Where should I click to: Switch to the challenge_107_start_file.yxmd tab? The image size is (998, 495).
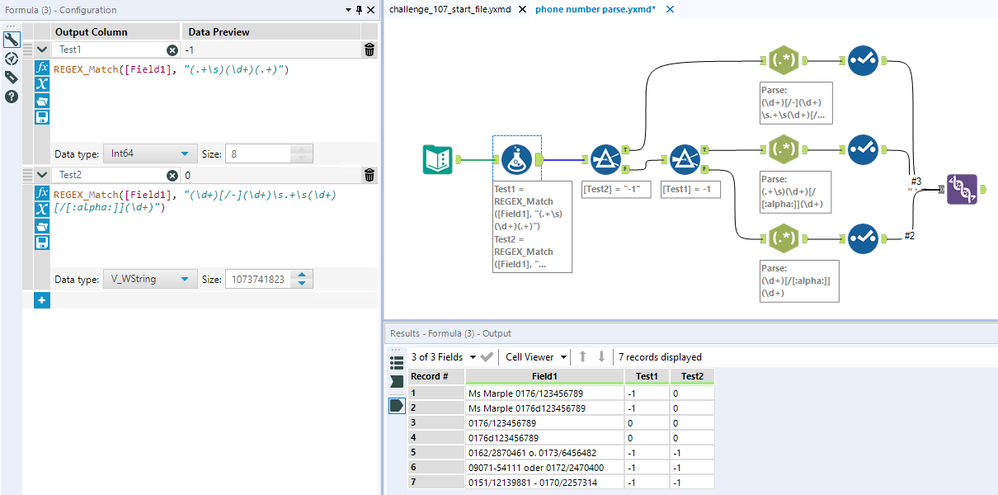[450, 10]
